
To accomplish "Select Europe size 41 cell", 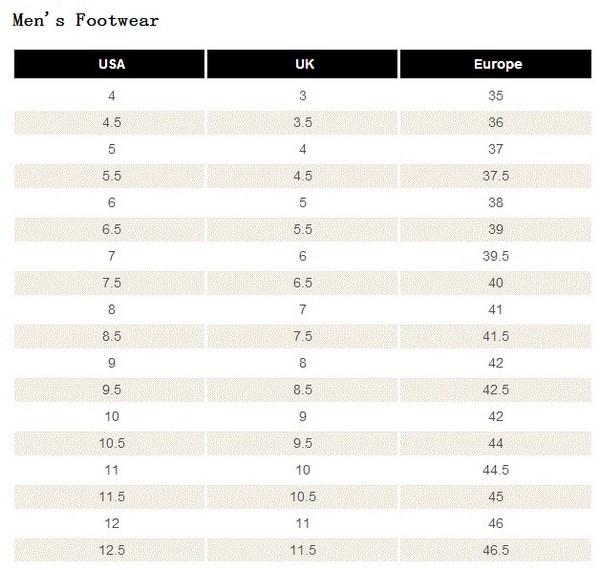I will tap(496, 310).
